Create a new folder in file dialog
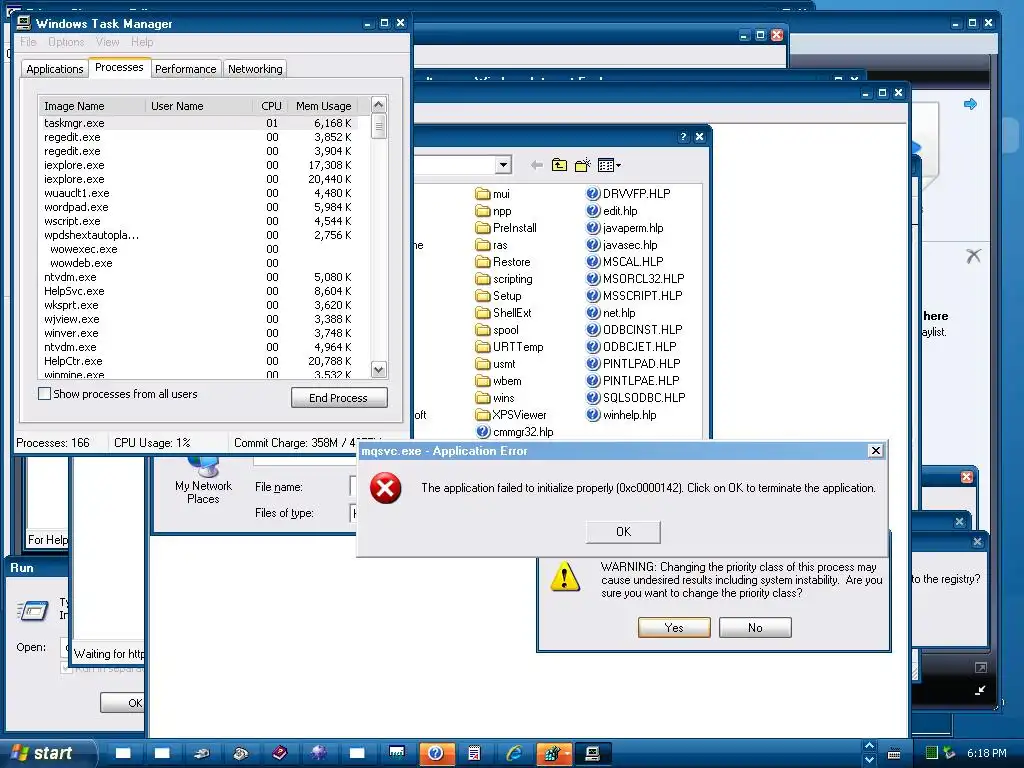The width and height of the screenshot is (1024, 768). [583, 165]
